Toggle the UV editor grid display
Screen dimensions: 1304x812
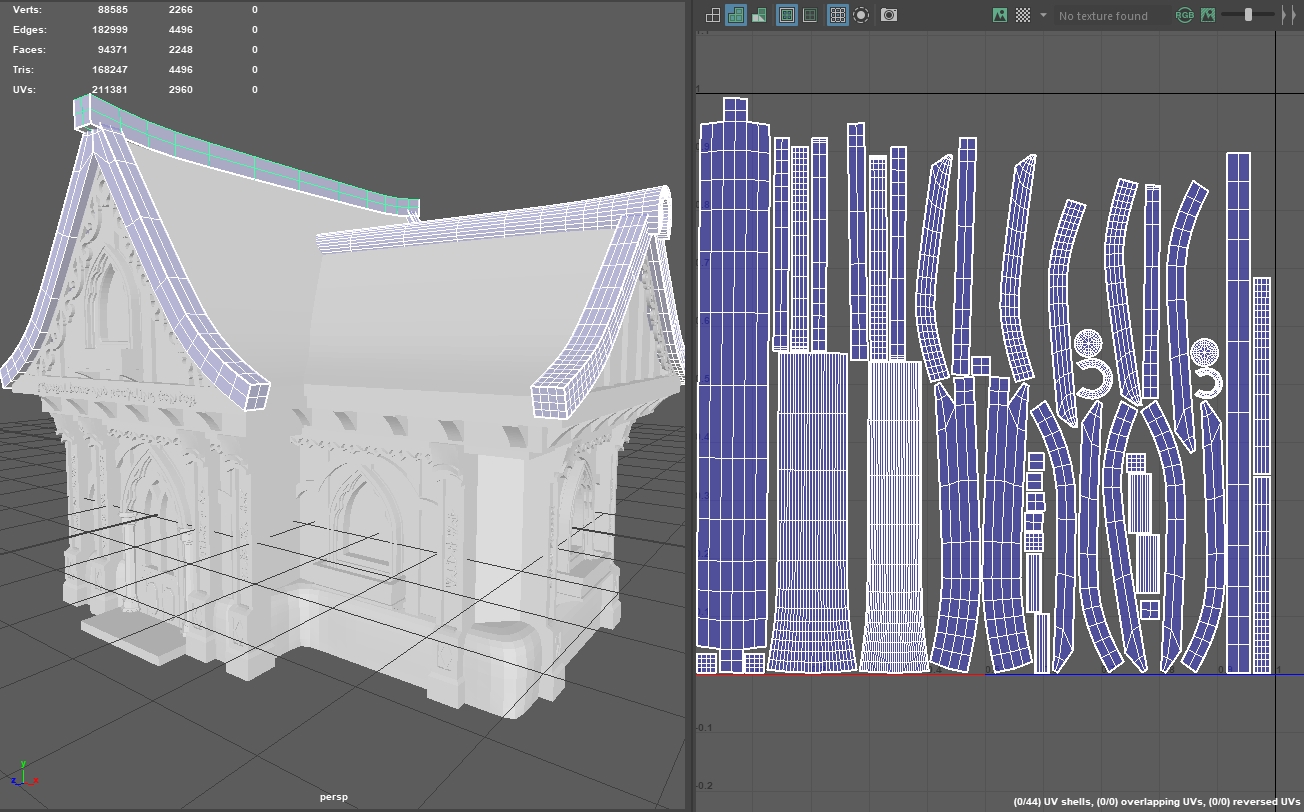click(x=838, y=15)
